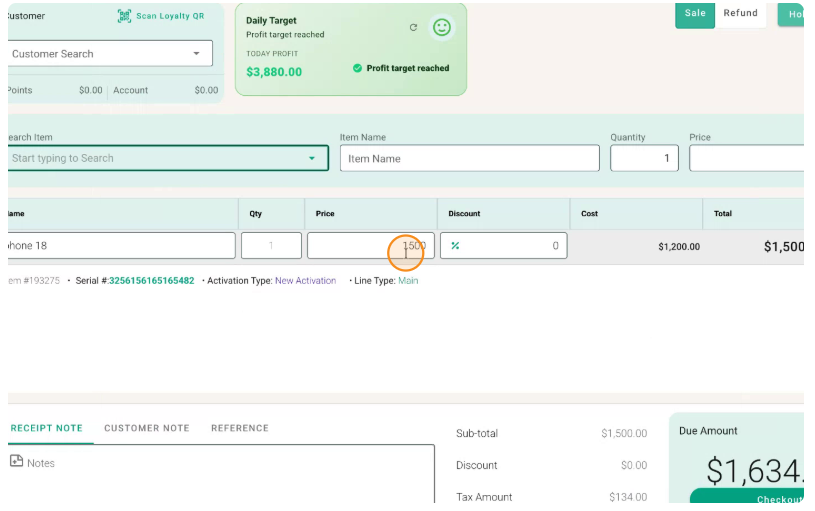Click the Qty field in iPhone 18 row

(271, 246)
